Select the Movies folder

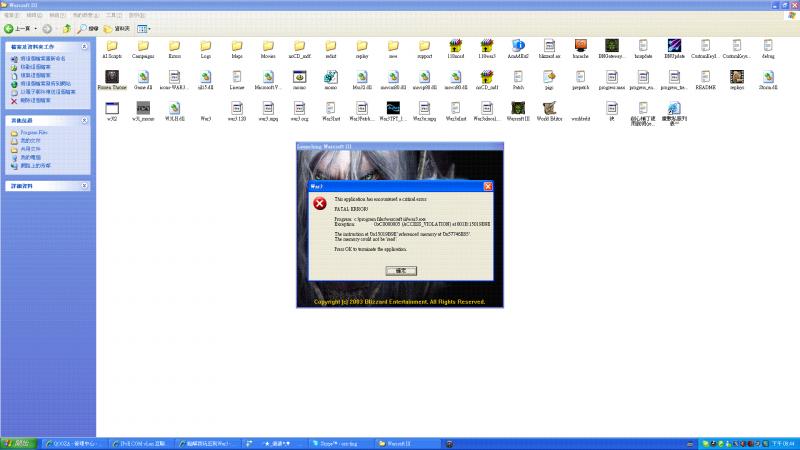coord(268,49)
